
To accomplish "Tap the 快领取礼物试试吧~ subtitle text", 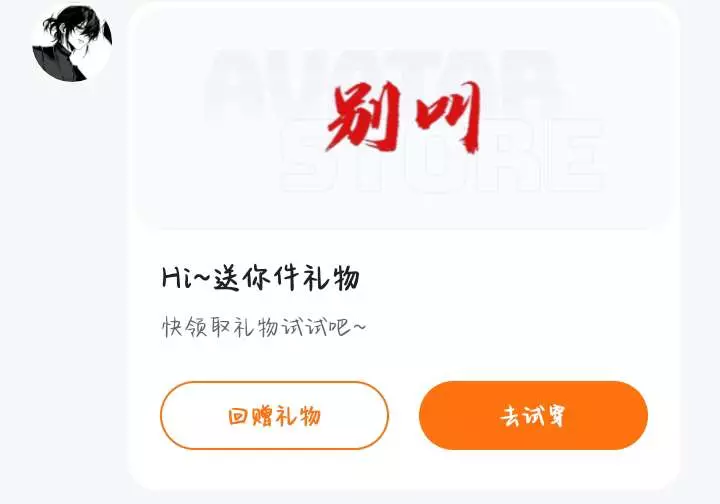I will coord(264,327).
